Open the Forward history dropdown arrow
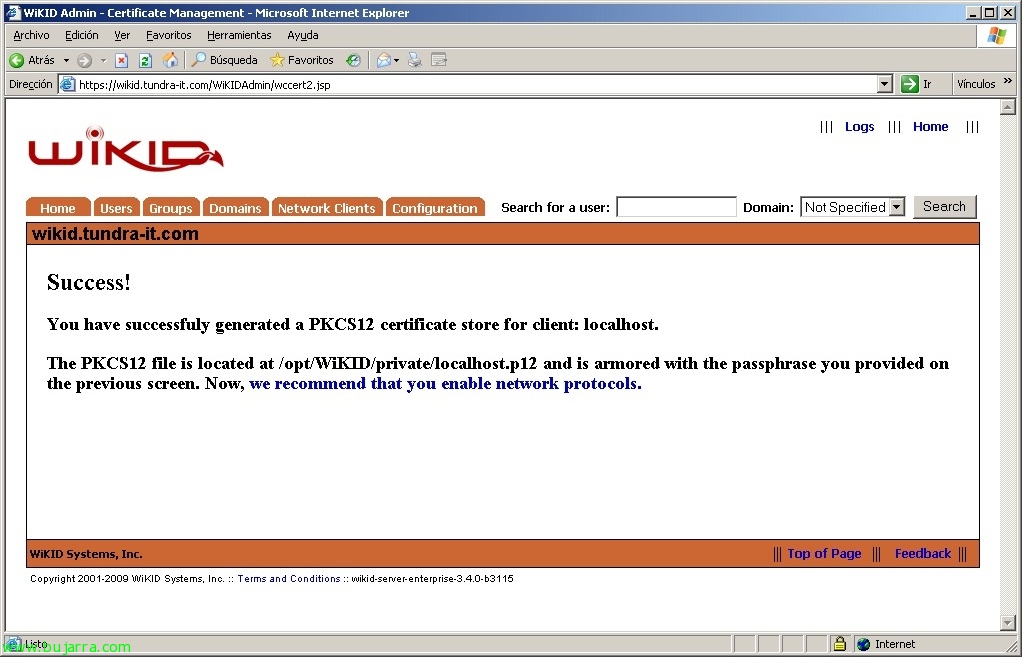The width and height of the screenshot is (1022, 657). pos(103,61)
